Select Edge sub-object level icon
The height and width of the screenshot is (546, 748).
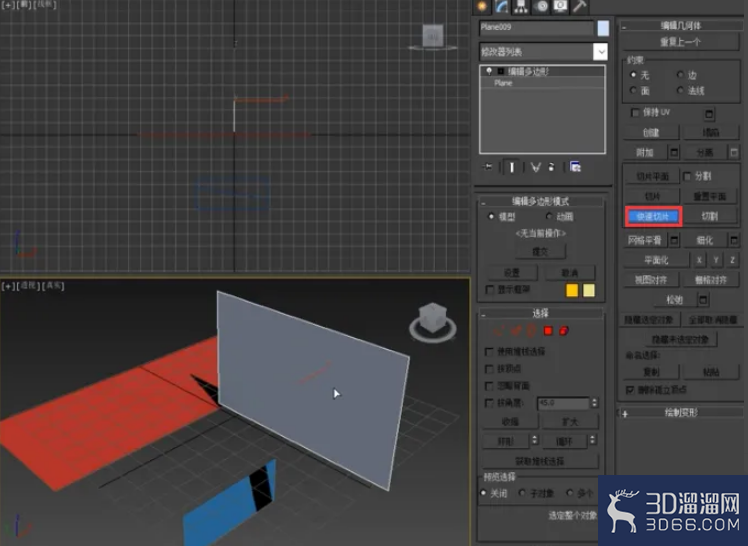[515, 330]
